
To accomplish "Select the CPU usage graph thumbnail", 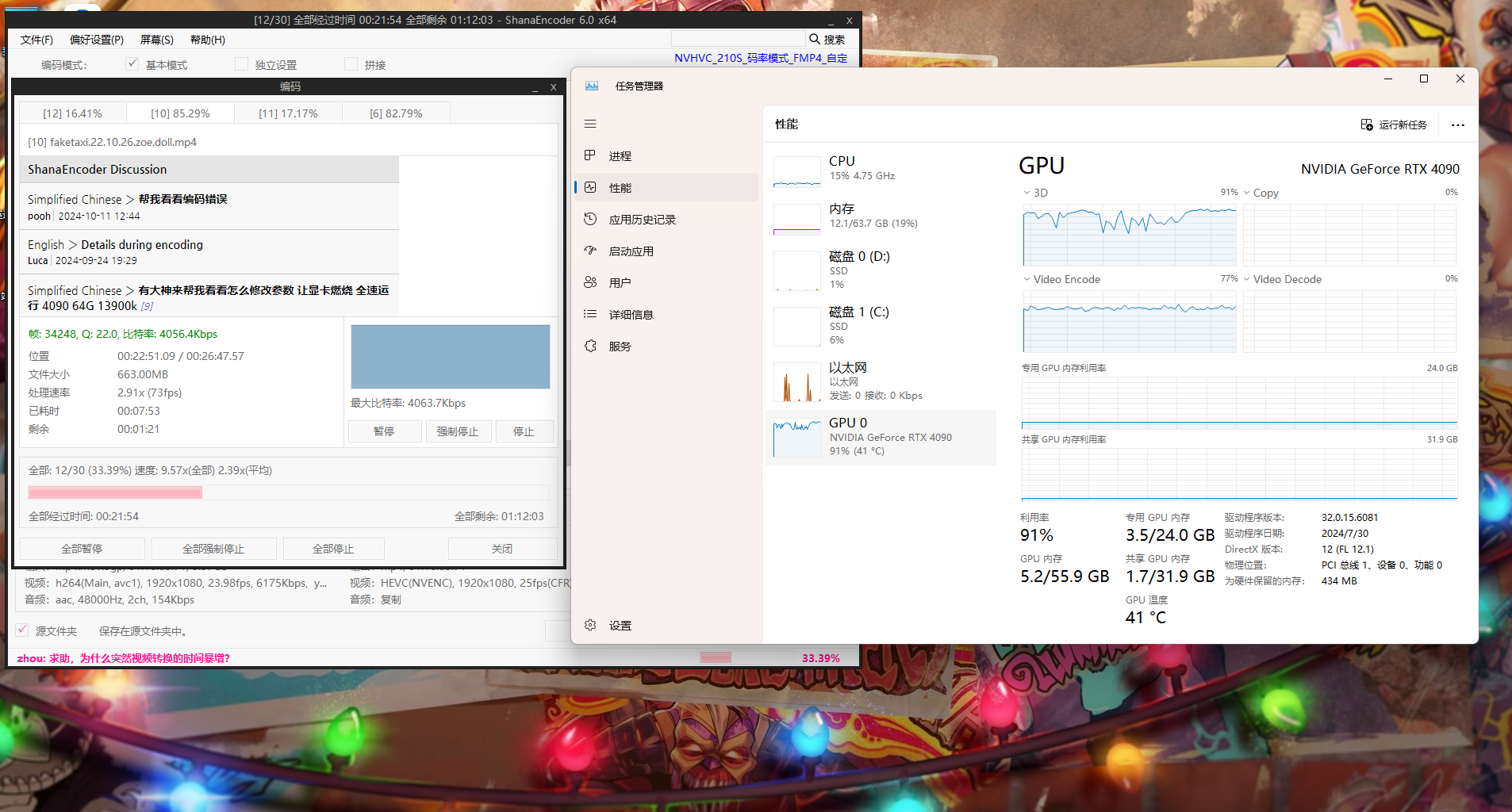I will (x=797, y=171).
